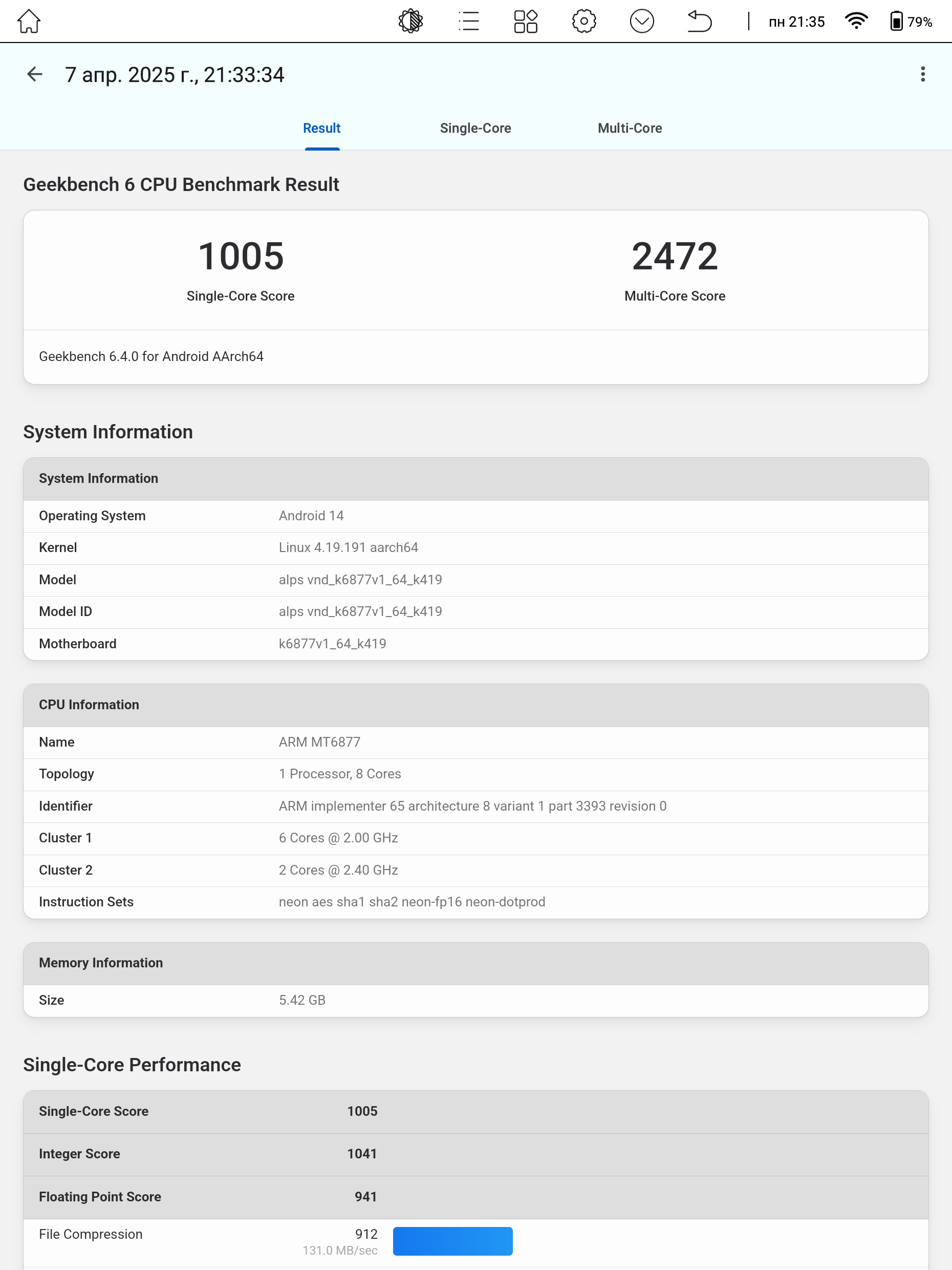Tap the File Compression score bar
This screenshot has width=952, height=1270.
point(453,1241)
